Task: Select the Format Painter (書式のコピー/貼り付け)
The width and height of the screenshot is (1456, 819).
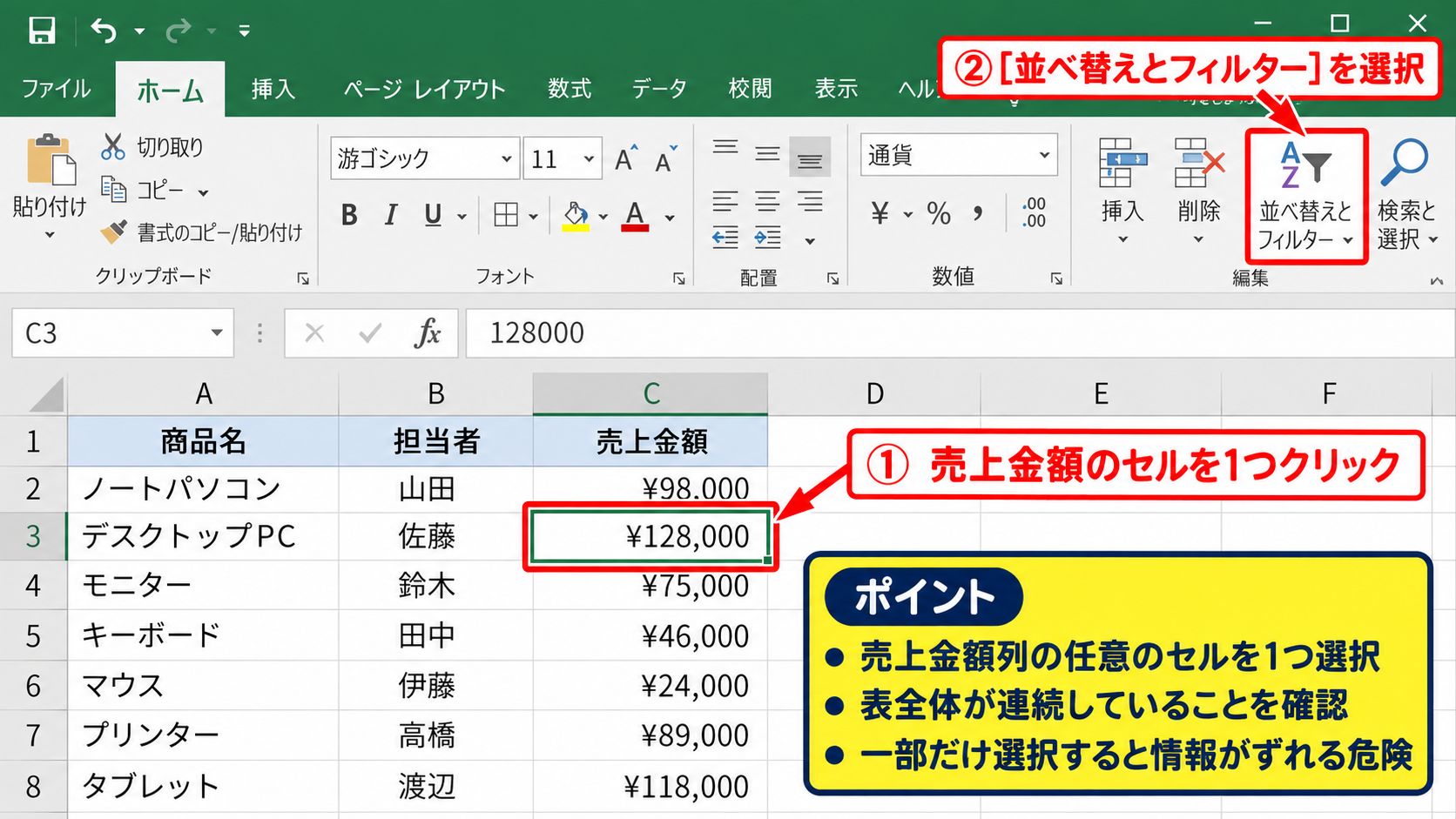Action: tap(202, 232)
